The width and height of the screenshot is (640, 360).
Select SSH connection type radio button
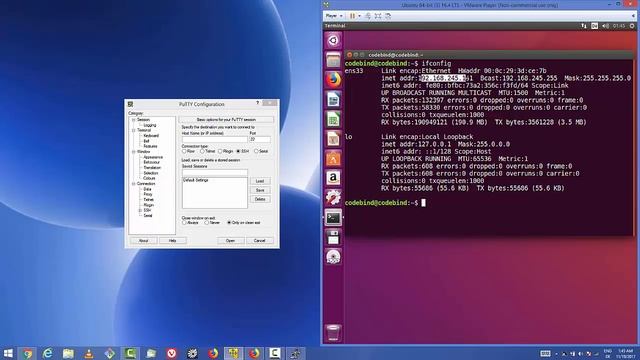238,151
